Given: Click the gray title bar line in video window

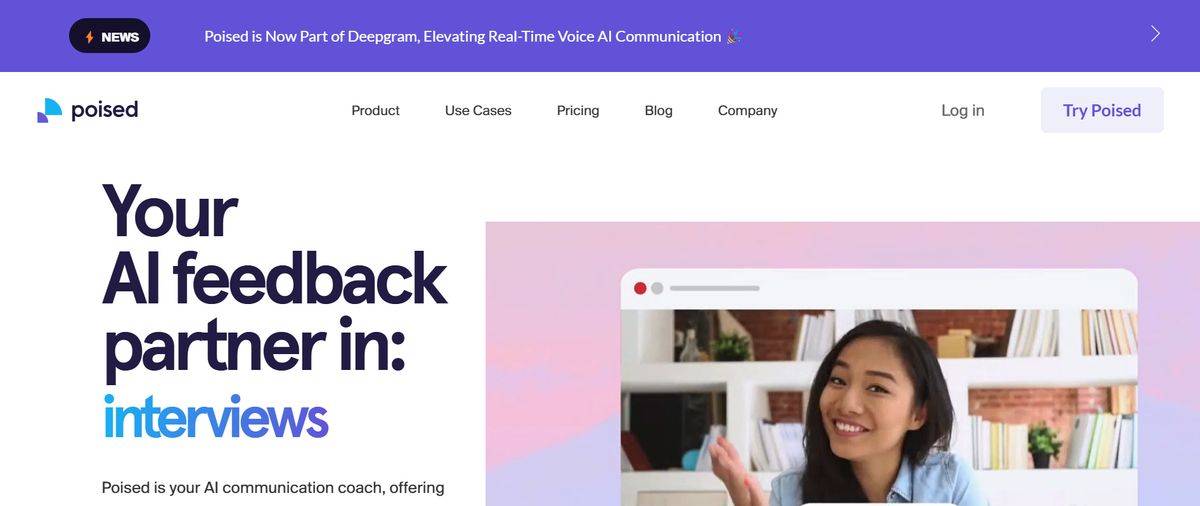Looking at the screenshot, I should [x=714, y=288].
